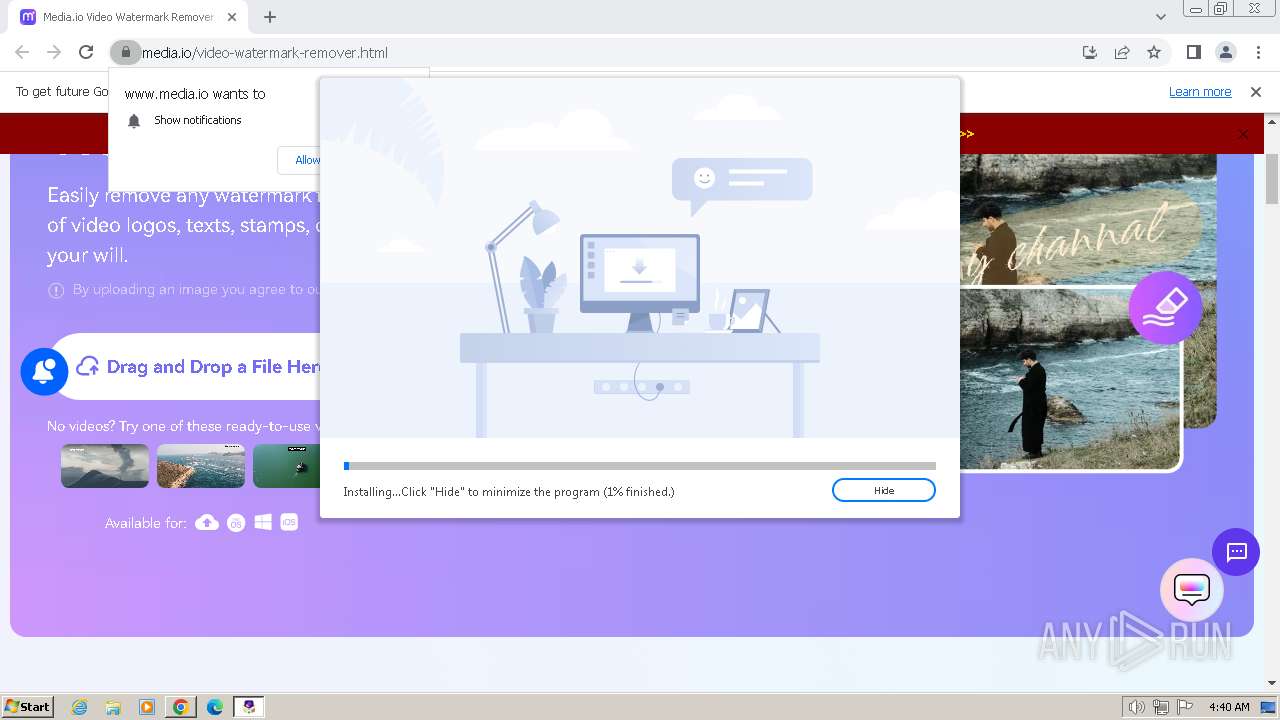Click the action center flag icon

pyautogui.click(x=1185, y=707)
